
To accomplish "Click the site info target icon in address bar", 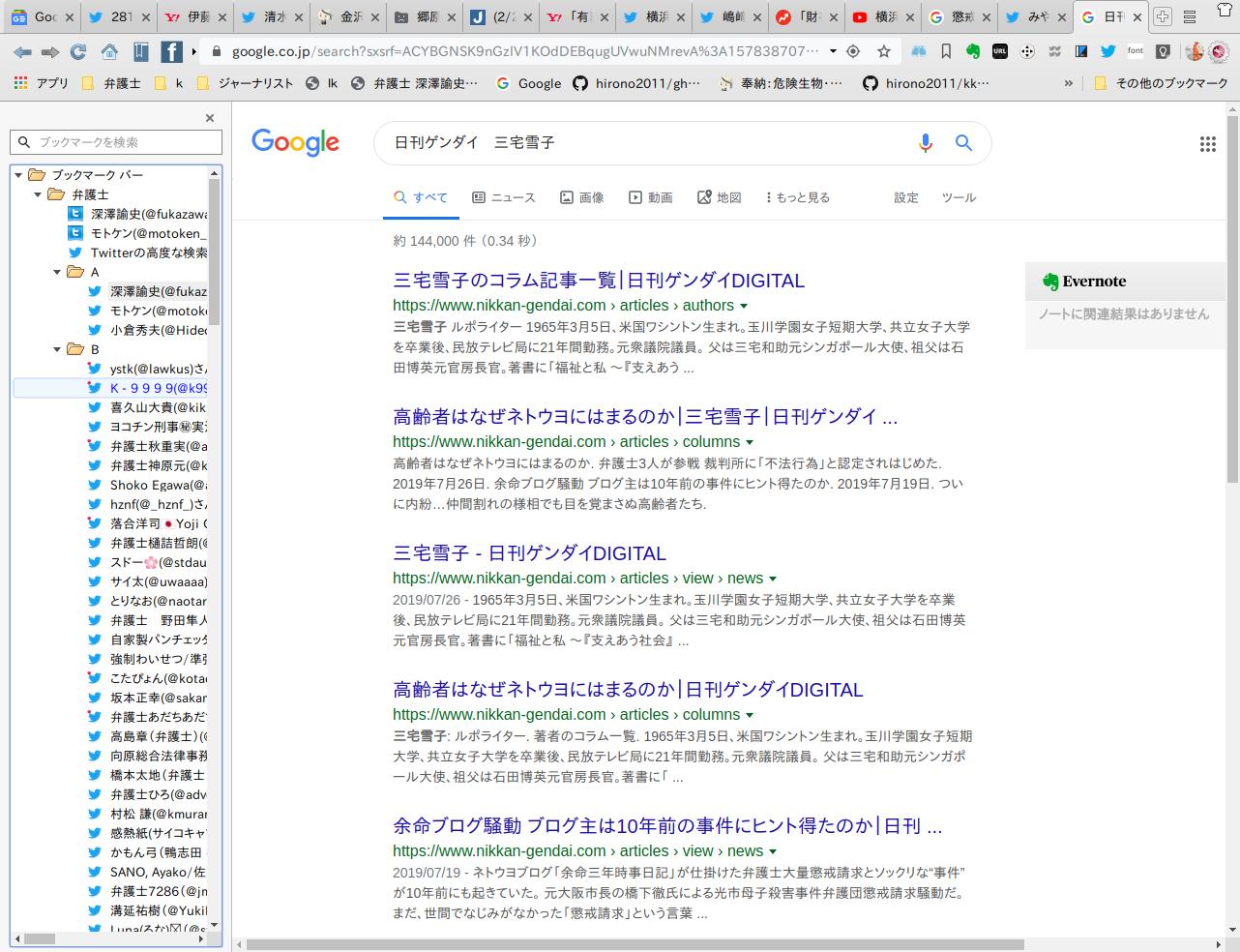I will click(x=853, y=51).
